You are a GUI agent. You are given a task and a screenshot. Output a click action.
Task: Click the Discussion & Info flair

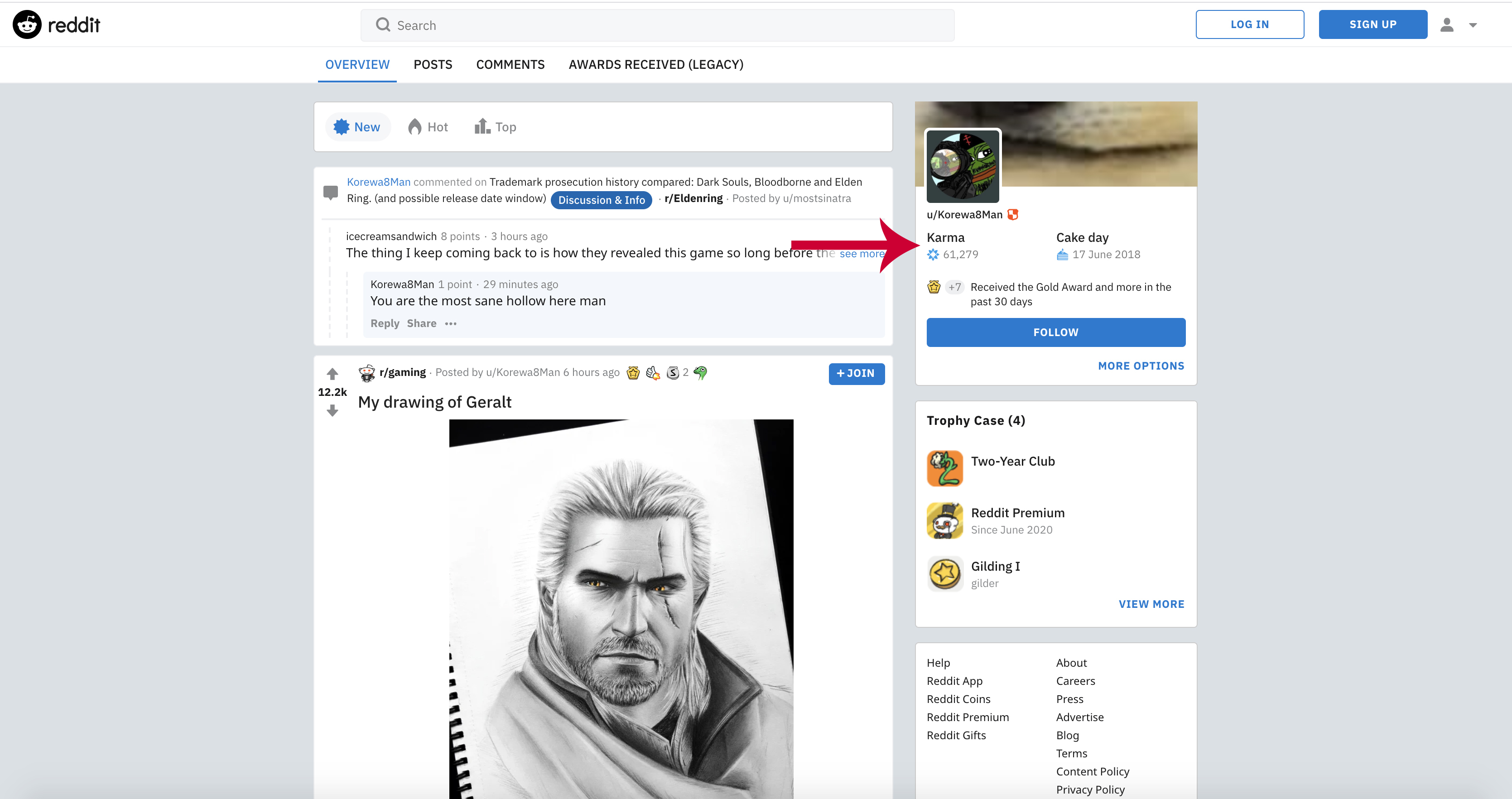coord(601,200)
